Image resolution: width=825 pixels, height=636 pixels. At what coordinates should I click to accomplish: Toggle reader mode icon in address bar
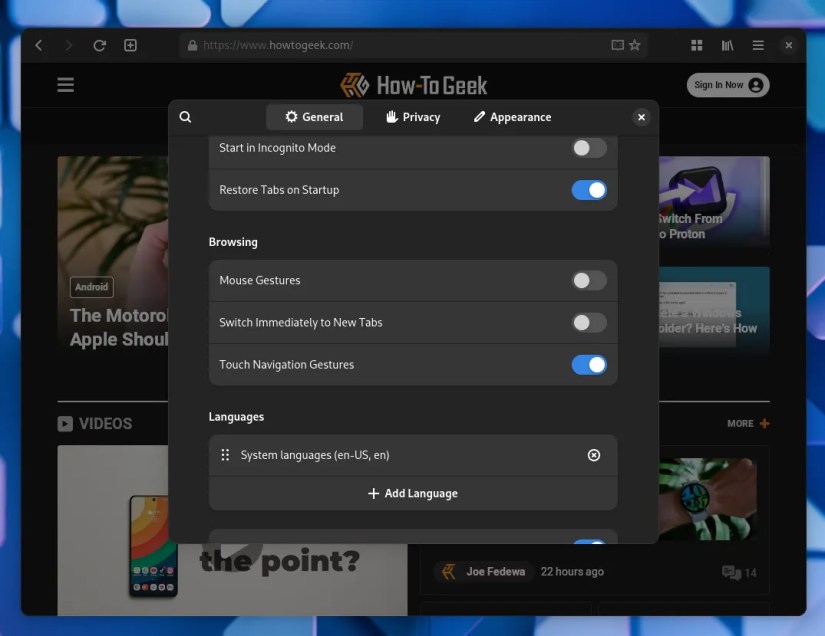pos(617,45)
